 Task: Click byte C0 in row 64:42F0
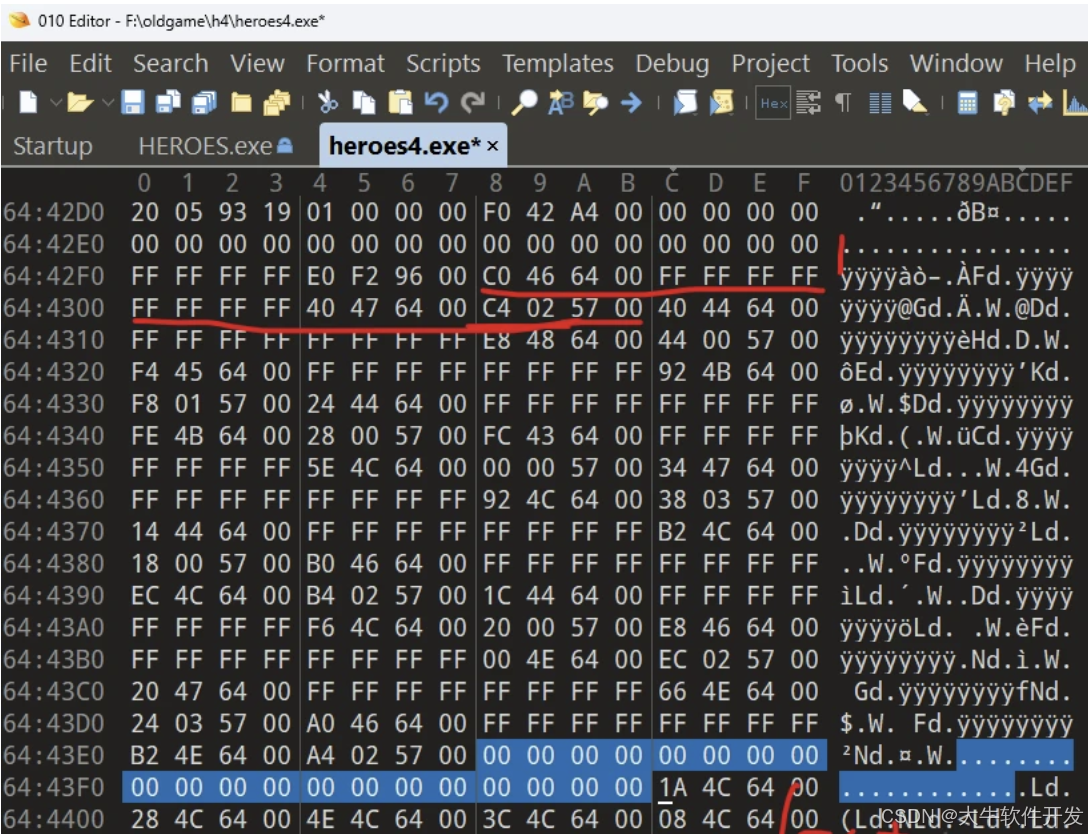[x=496, y=276]
